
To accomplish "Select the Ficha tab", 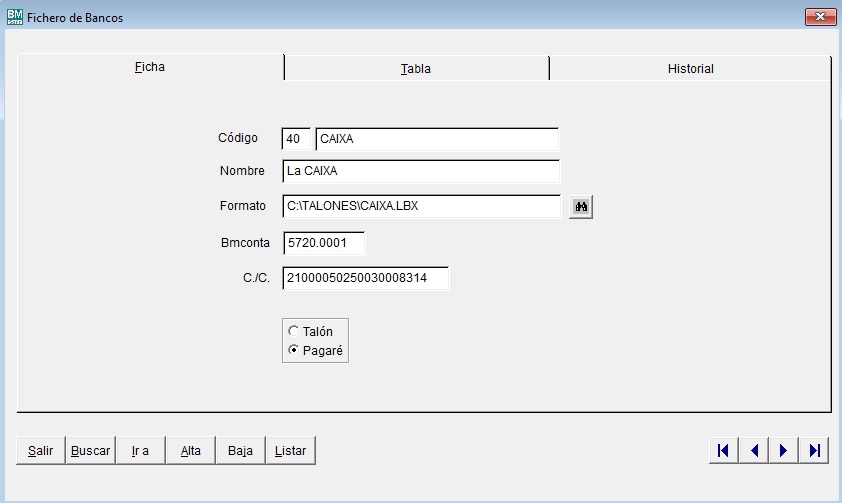I will pos(150,68).
